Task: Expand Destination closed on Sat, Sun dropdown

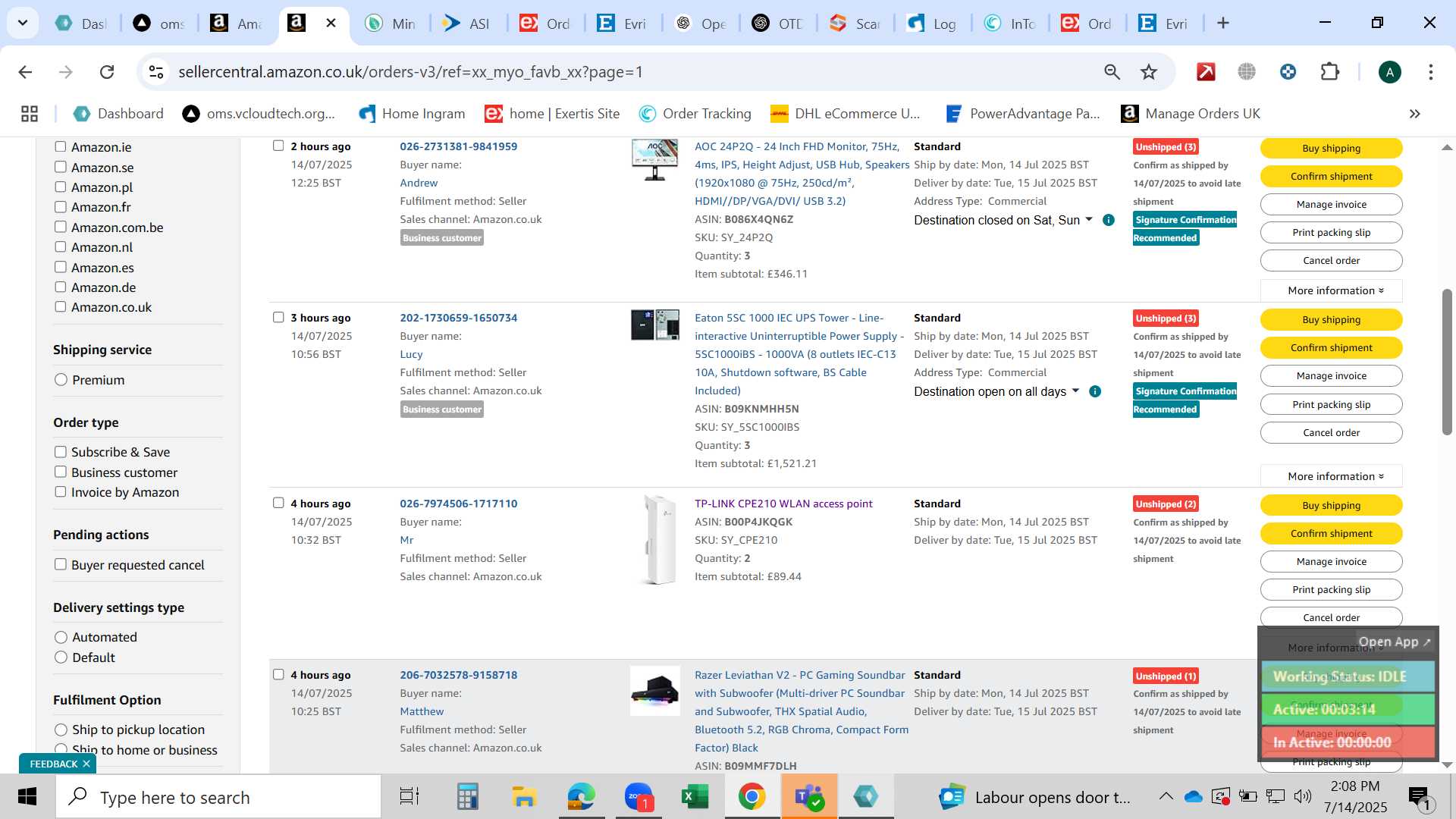Action: click(1089, 220)
